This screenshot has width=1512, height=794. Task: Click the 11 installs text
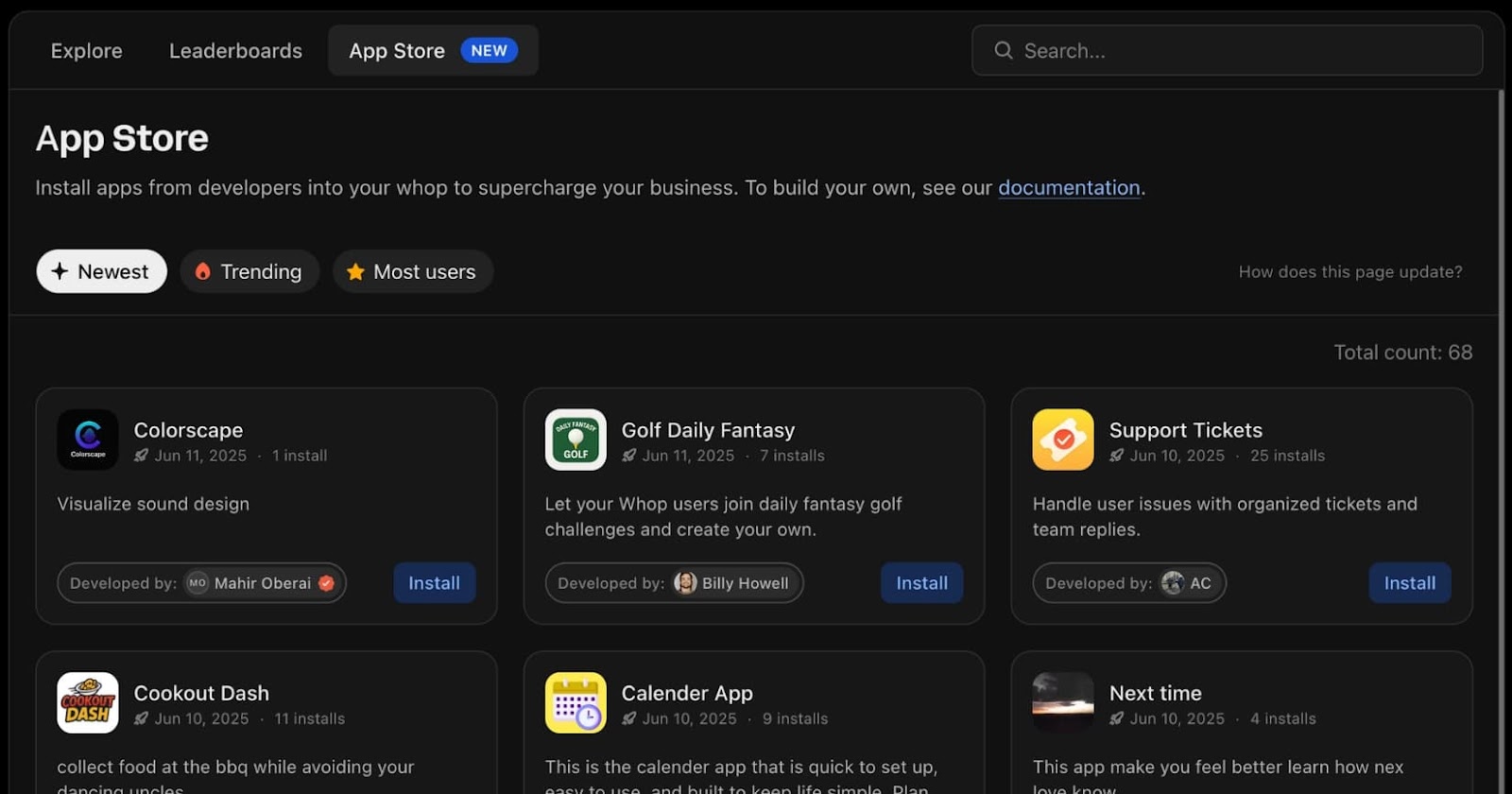click(x=310, y=718)
